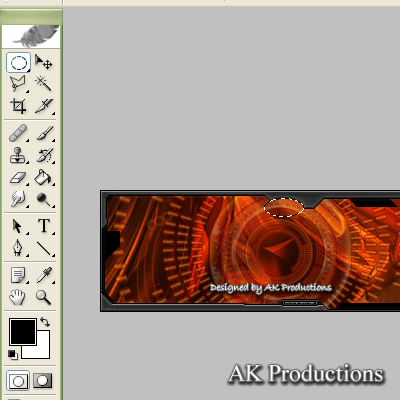Activate the Crop tool

[18, 106]
